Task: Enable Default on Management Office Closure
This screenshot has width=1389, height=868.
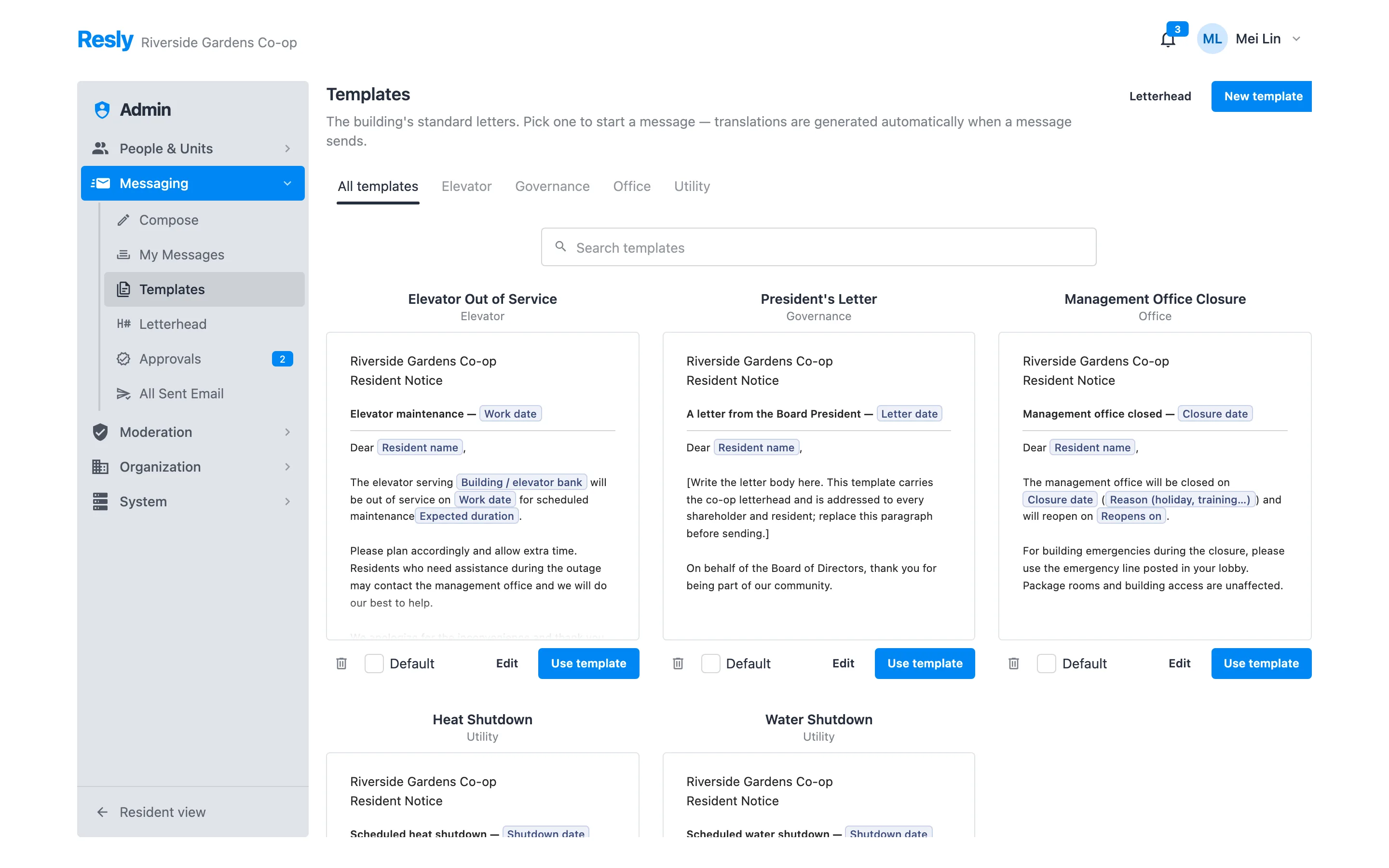Action: 1047,664
